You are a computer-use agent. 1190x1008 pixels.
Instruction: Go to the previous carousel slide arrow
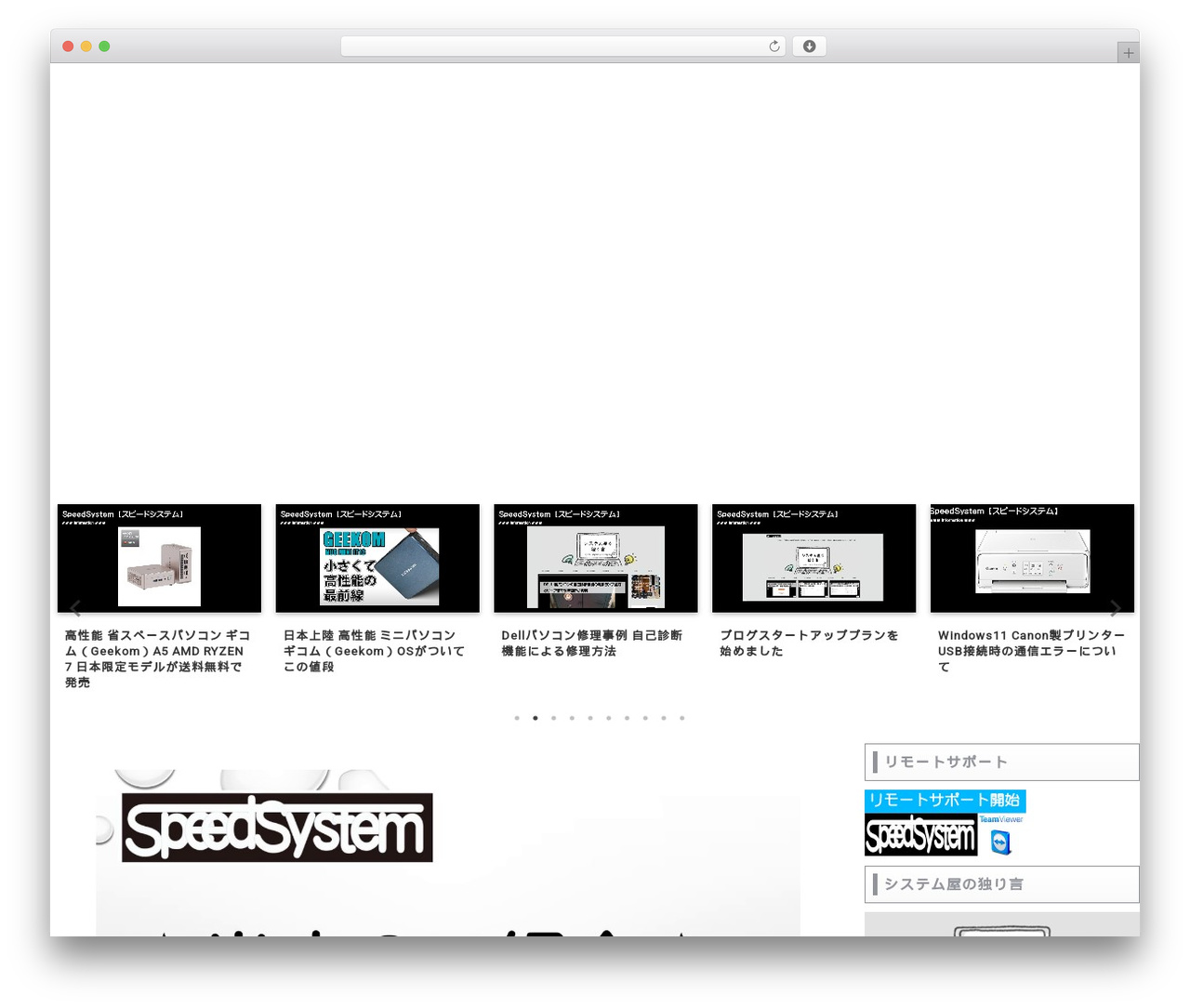(75, 608)
